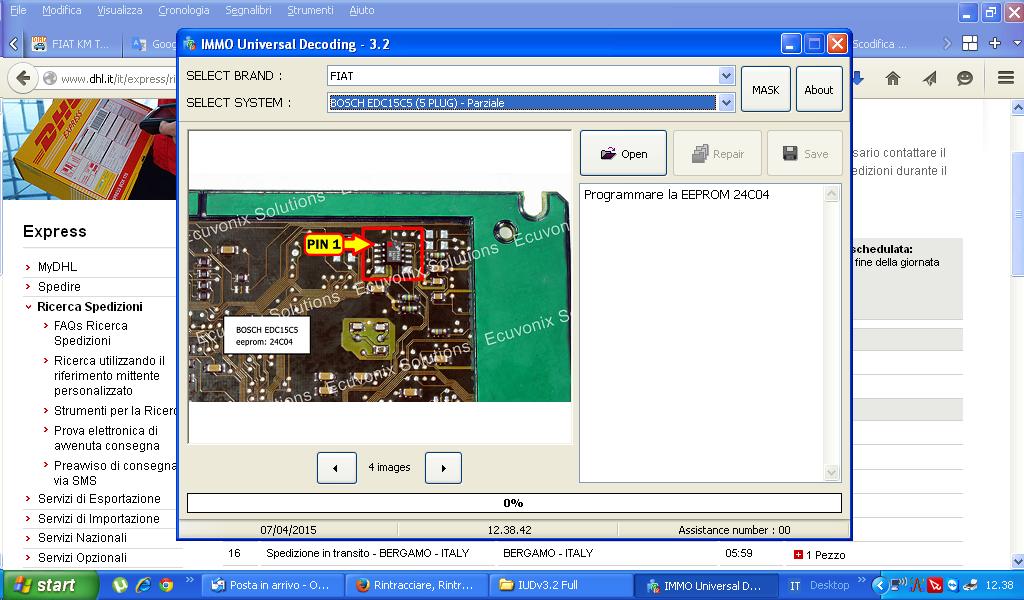Open a new Firefox tab with plus

995,43
